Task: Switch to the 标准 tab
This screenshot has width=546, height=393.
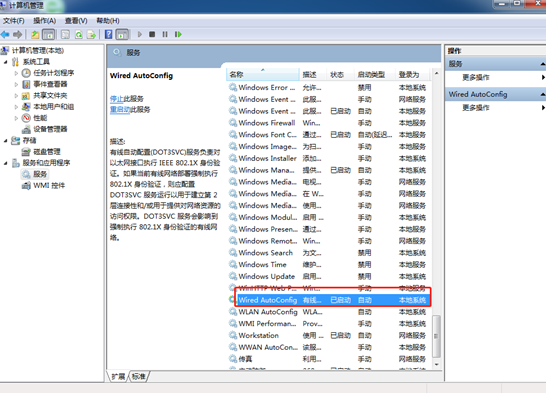Action: 139,376
